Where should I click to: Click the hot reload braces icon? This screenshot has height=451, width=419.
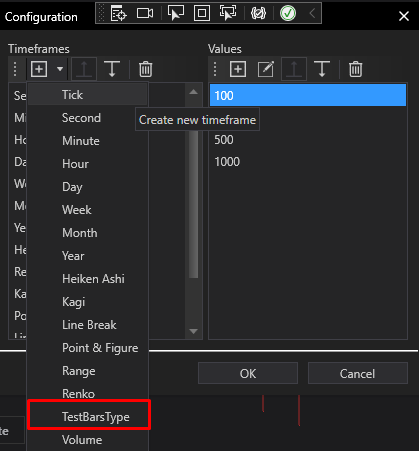258,13
